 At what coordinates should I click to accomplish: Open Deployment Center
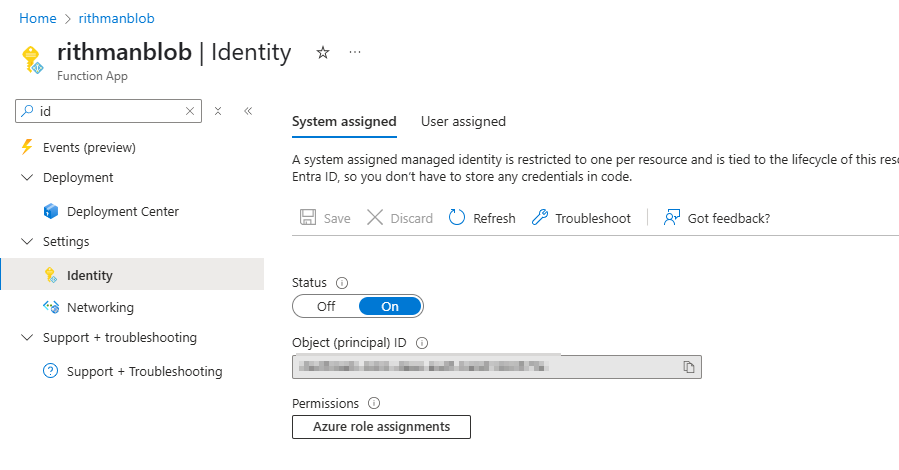[x=123, y=212]
